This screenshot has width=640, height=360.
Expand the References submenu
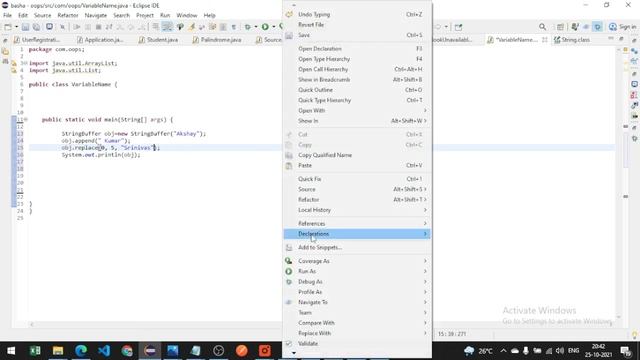tap(357, 224)
